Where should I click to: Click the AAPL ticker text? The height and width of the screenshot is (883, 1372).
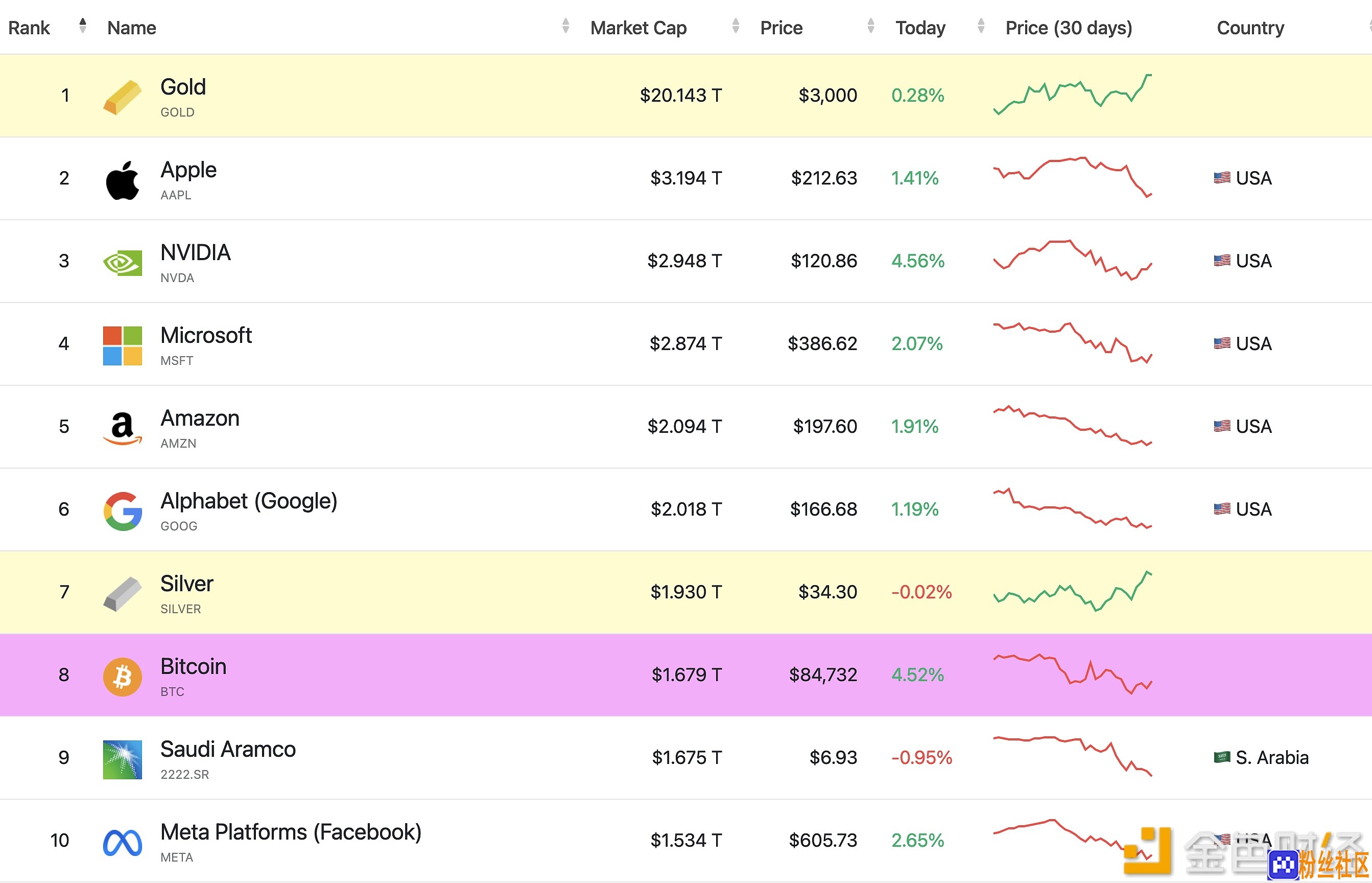click(175, 195)
